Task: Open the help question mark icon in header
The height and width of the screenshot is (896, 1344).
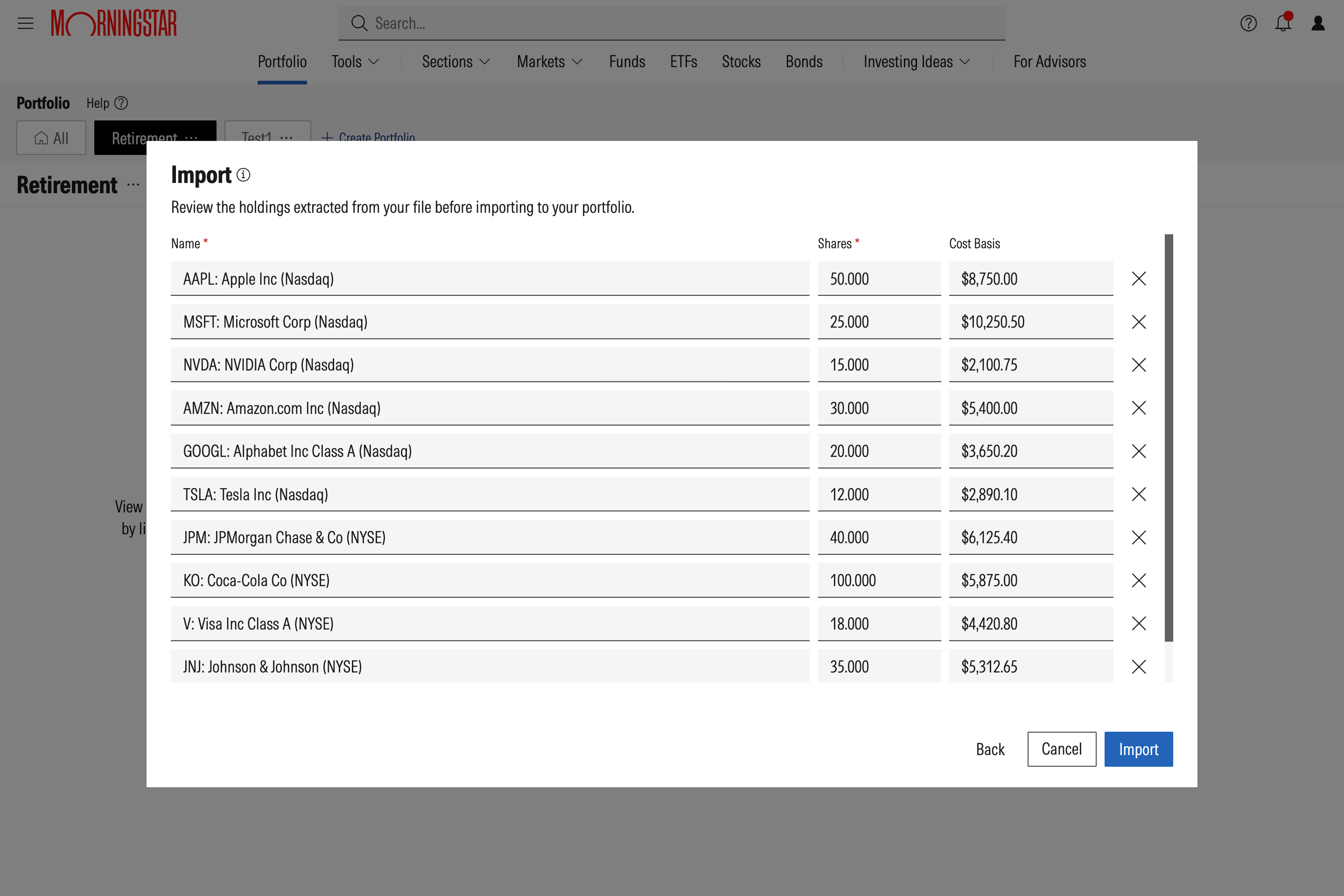Action: [x=1249, y=23]
